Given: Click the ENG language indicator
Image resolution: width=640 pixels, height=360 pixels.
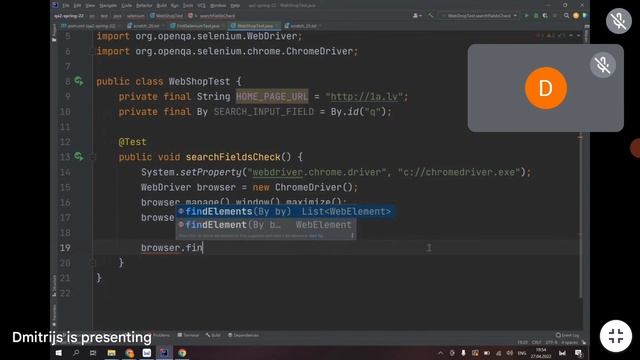Looking at the screenshot, I should tap(522, 353).
